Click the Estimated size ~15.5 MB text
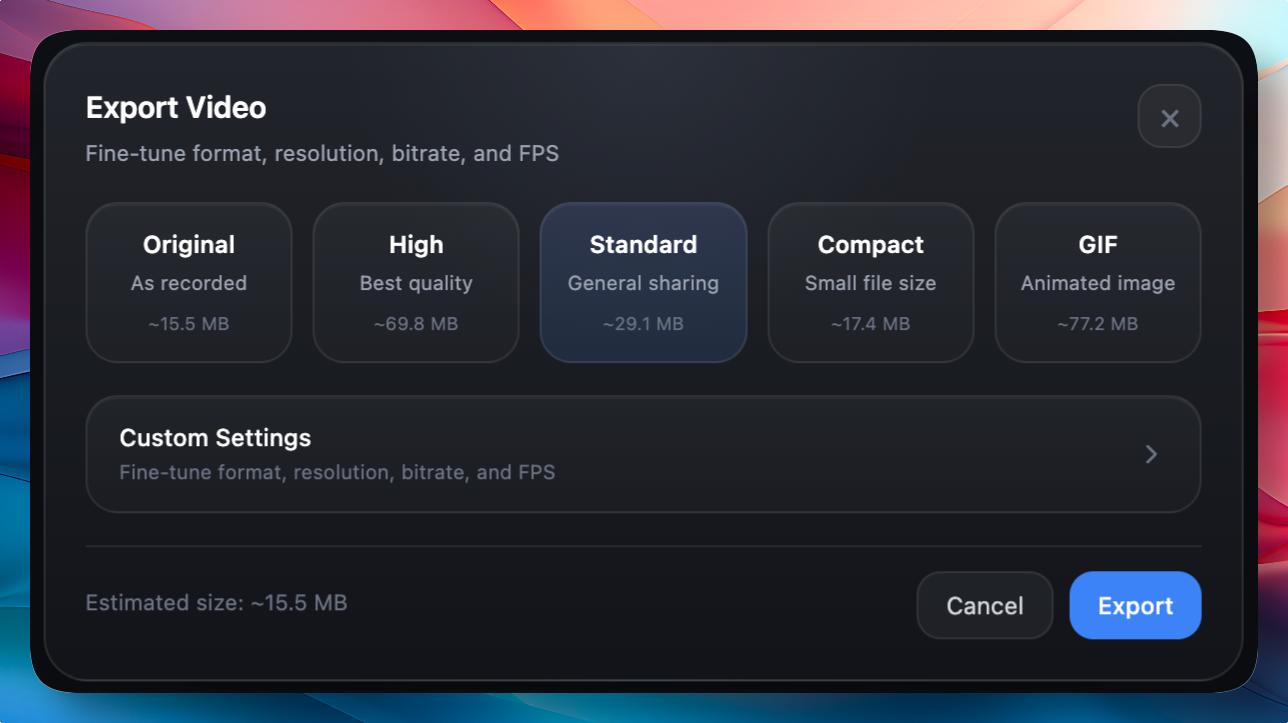This screenshot has height=723, width=1288. 216,603
